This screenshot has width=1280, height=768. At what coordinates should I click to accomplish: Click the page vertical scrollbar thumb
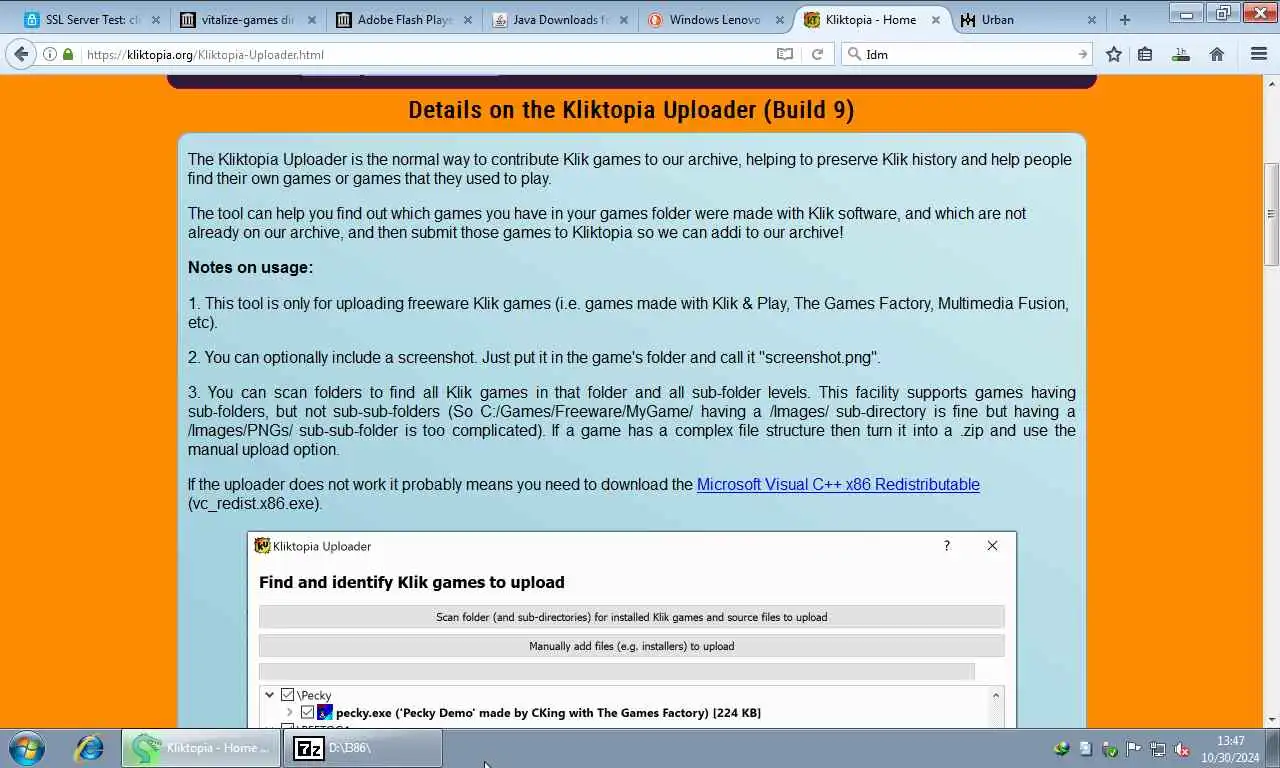tap(1271, 214)
